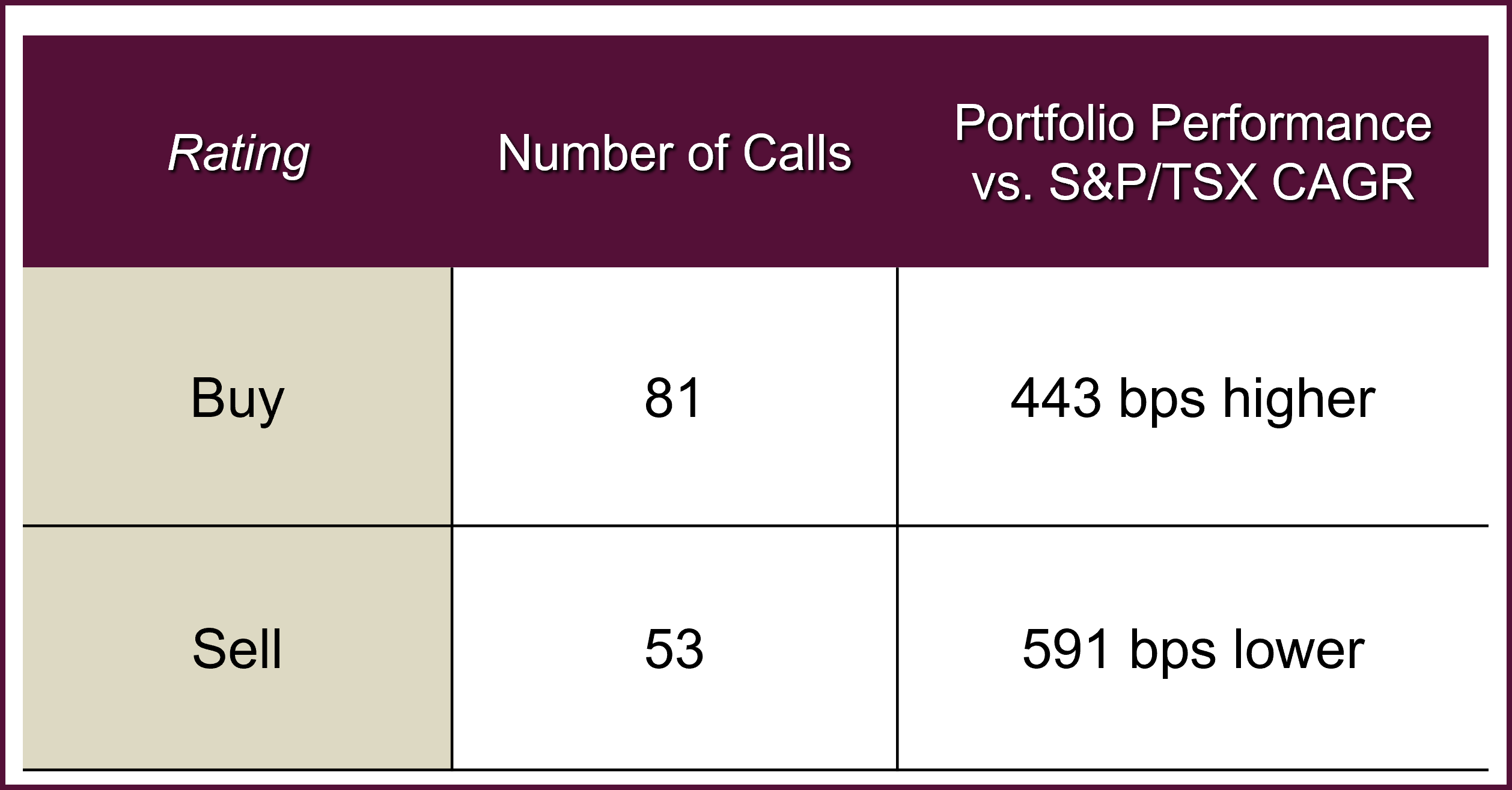Click the word Calls in header
The width and height of the screenshot is (1512, 790).
coord(797,153)
